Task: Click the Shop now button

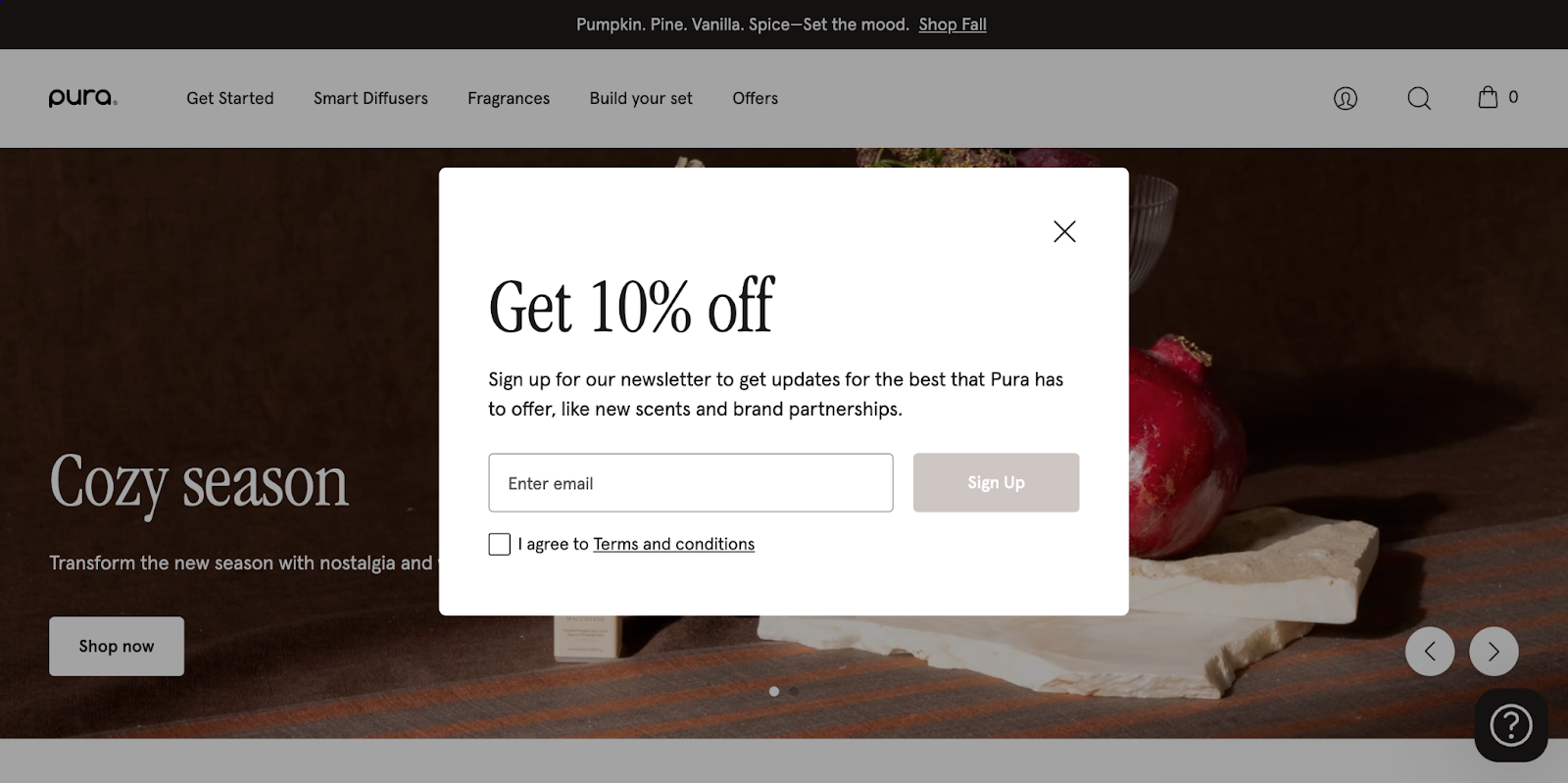Action: 116,646
